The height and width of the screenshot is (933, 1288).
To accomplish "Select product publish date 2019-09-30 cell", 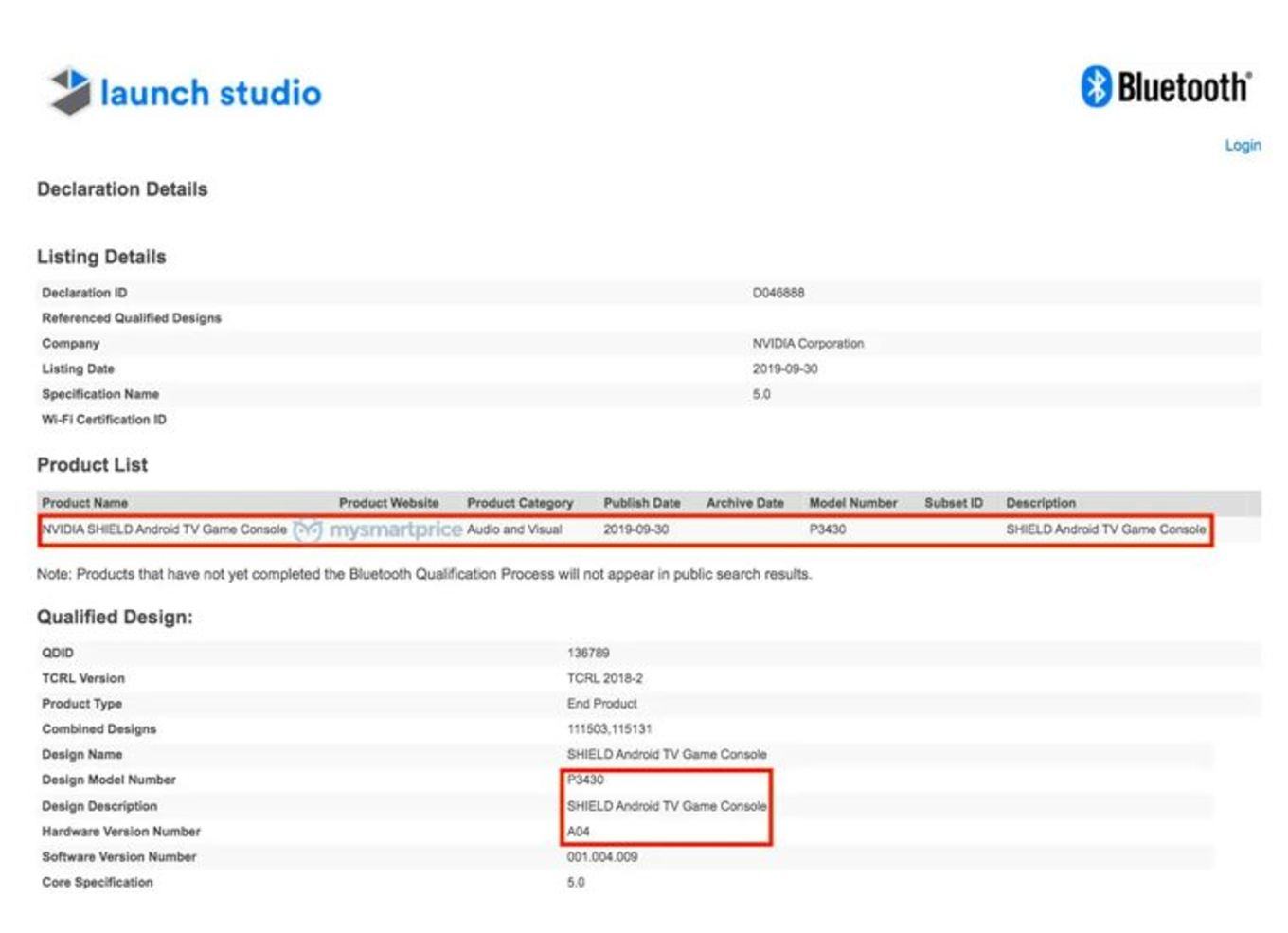I will click(636, 529).
